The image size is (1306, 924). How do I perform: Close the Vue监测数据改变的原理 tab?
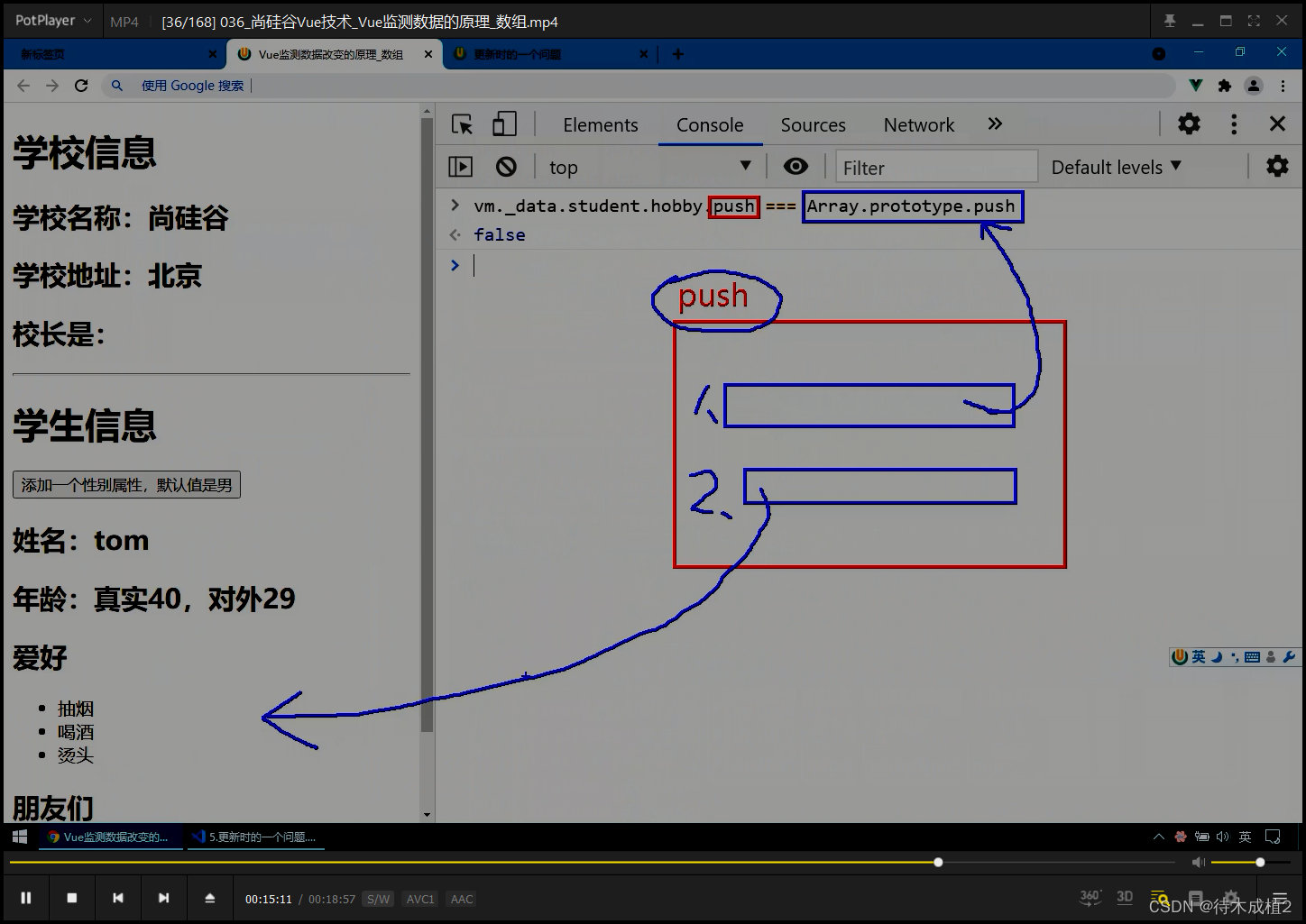[x=428, y=54]
